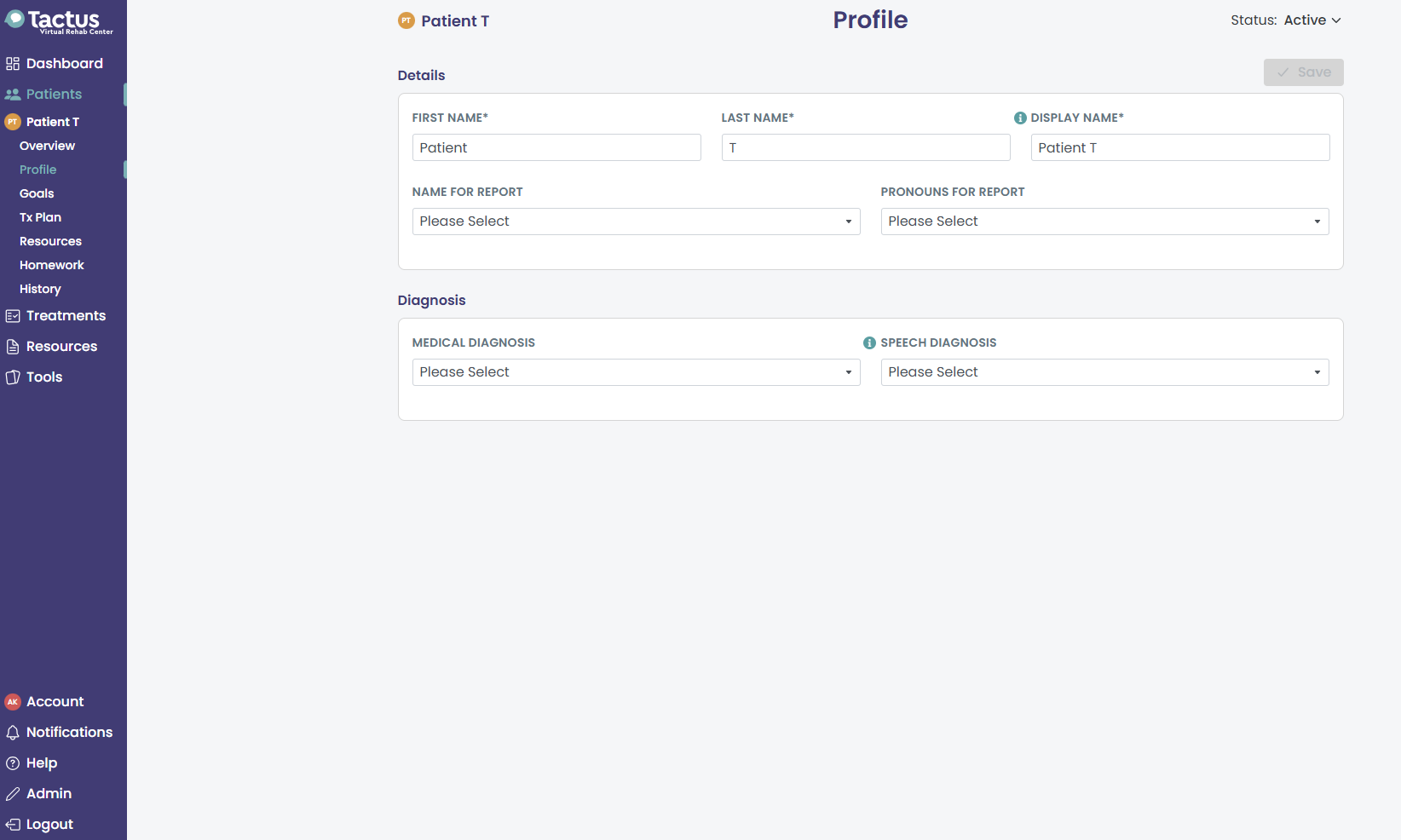This screenshot has width=1401, height=840.
Task: Click the Dashboard grid icon
Action: (13, 64)
